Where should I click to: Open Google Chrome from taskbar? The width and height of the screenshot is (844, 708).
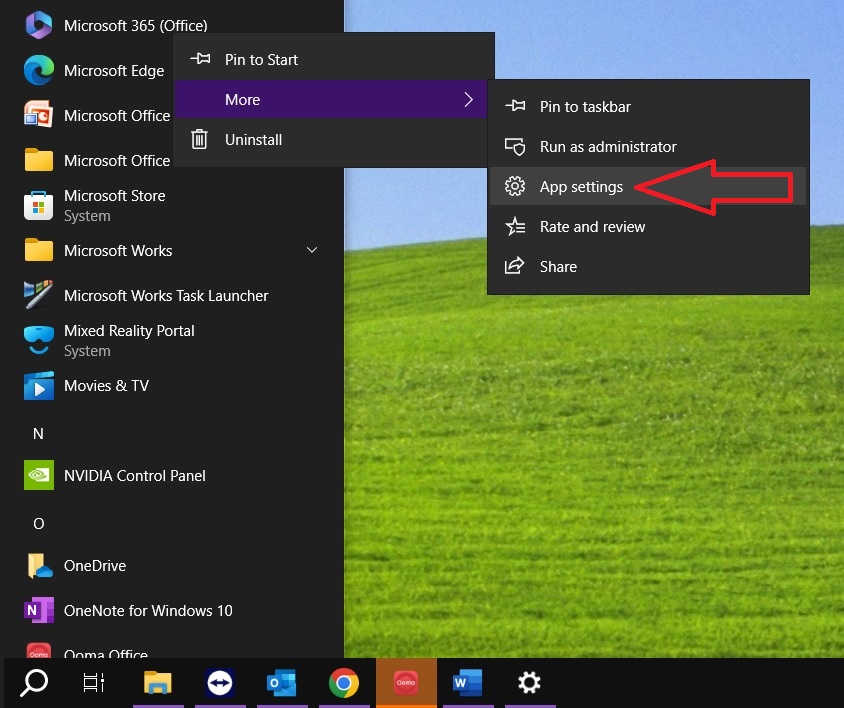tap(344, 683)
